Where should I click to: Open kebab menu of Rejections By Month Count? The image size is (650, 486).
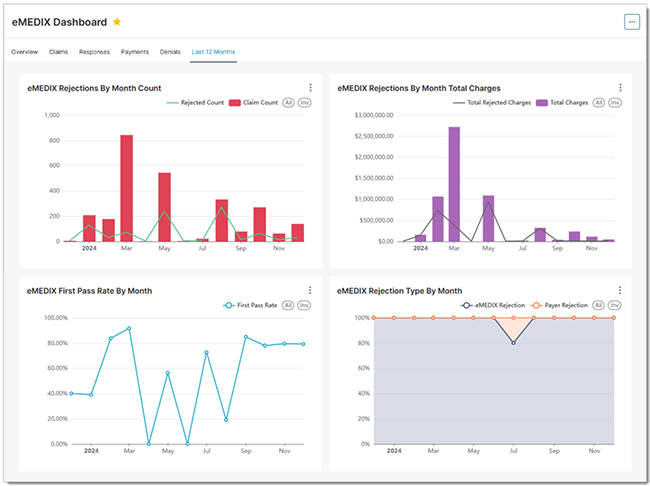point(310,87)
